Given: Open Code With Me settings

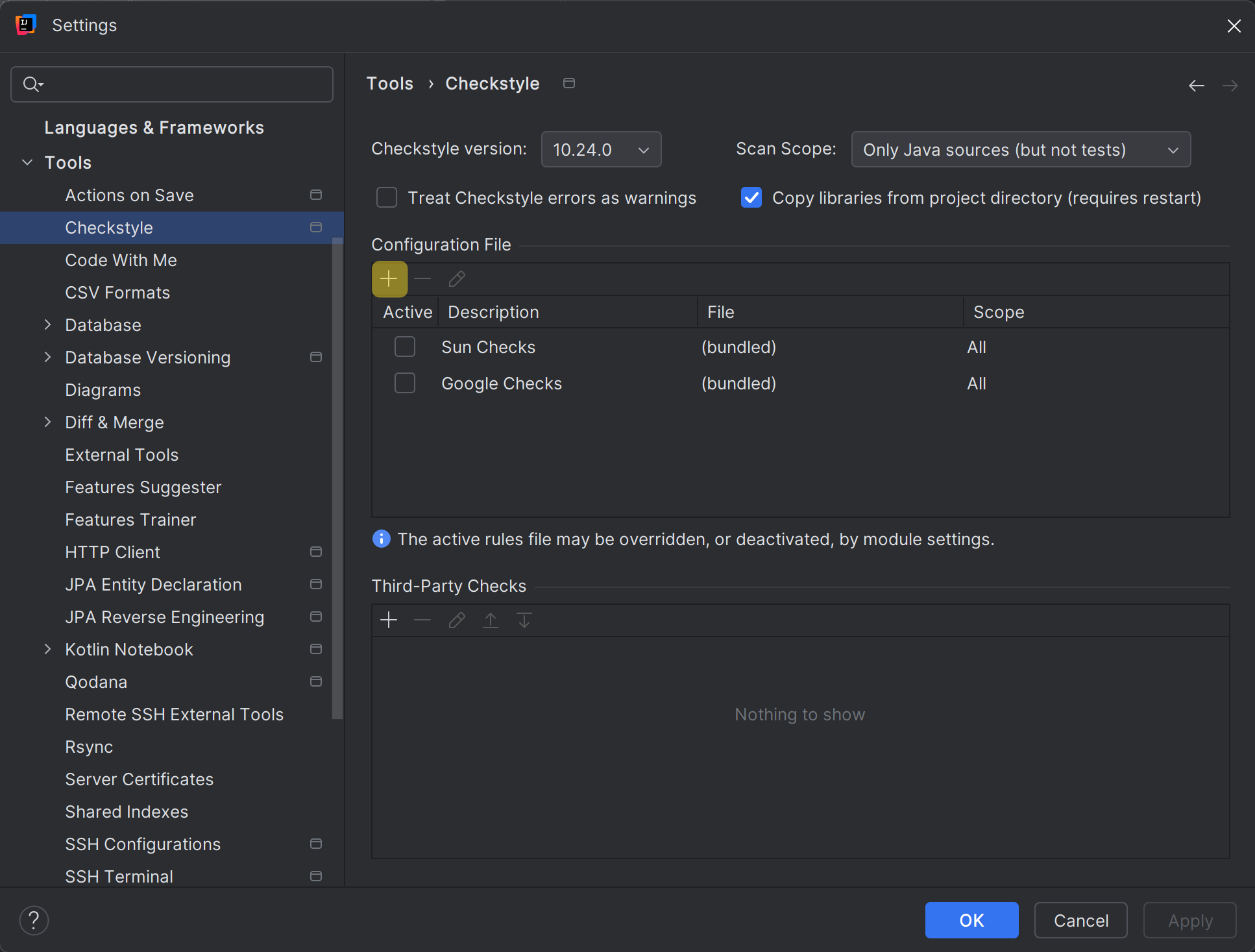Looking at the screenshot, I should tap(121, 260).
